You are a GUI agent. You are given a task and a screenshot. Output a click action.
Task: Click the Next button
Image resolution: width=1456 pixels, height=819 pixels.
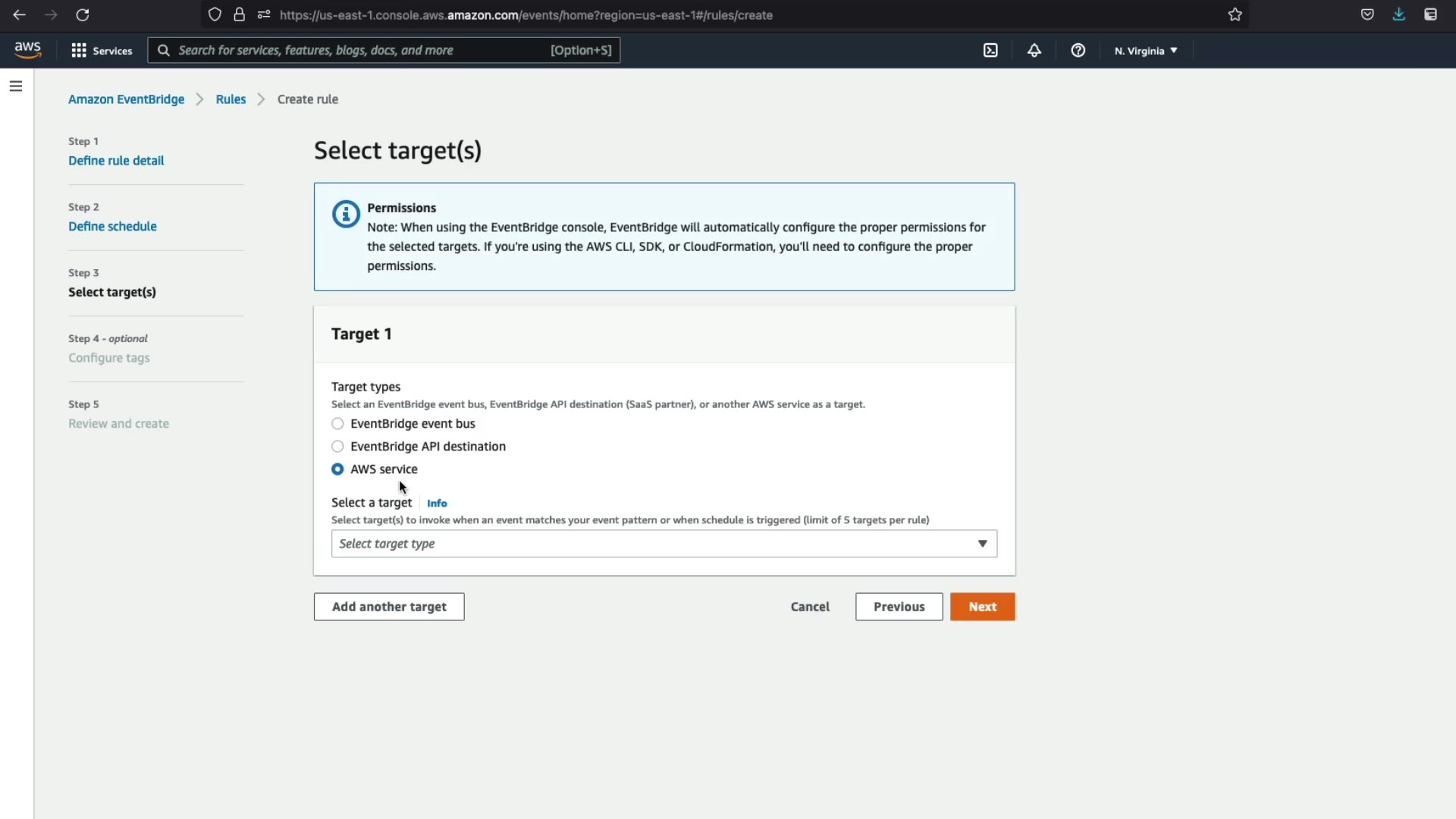982,607
